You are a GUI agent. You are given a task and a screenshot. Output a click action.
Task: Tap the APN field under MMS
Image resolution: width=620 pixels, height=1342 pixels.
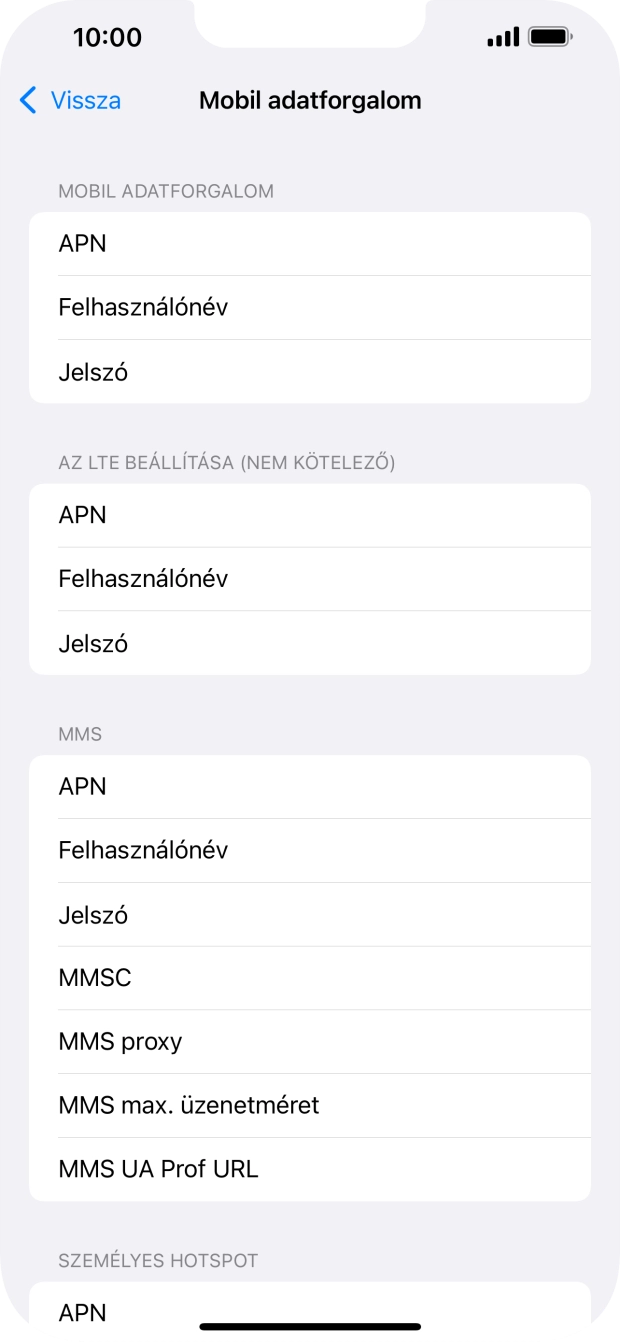[x=310, y=786]
